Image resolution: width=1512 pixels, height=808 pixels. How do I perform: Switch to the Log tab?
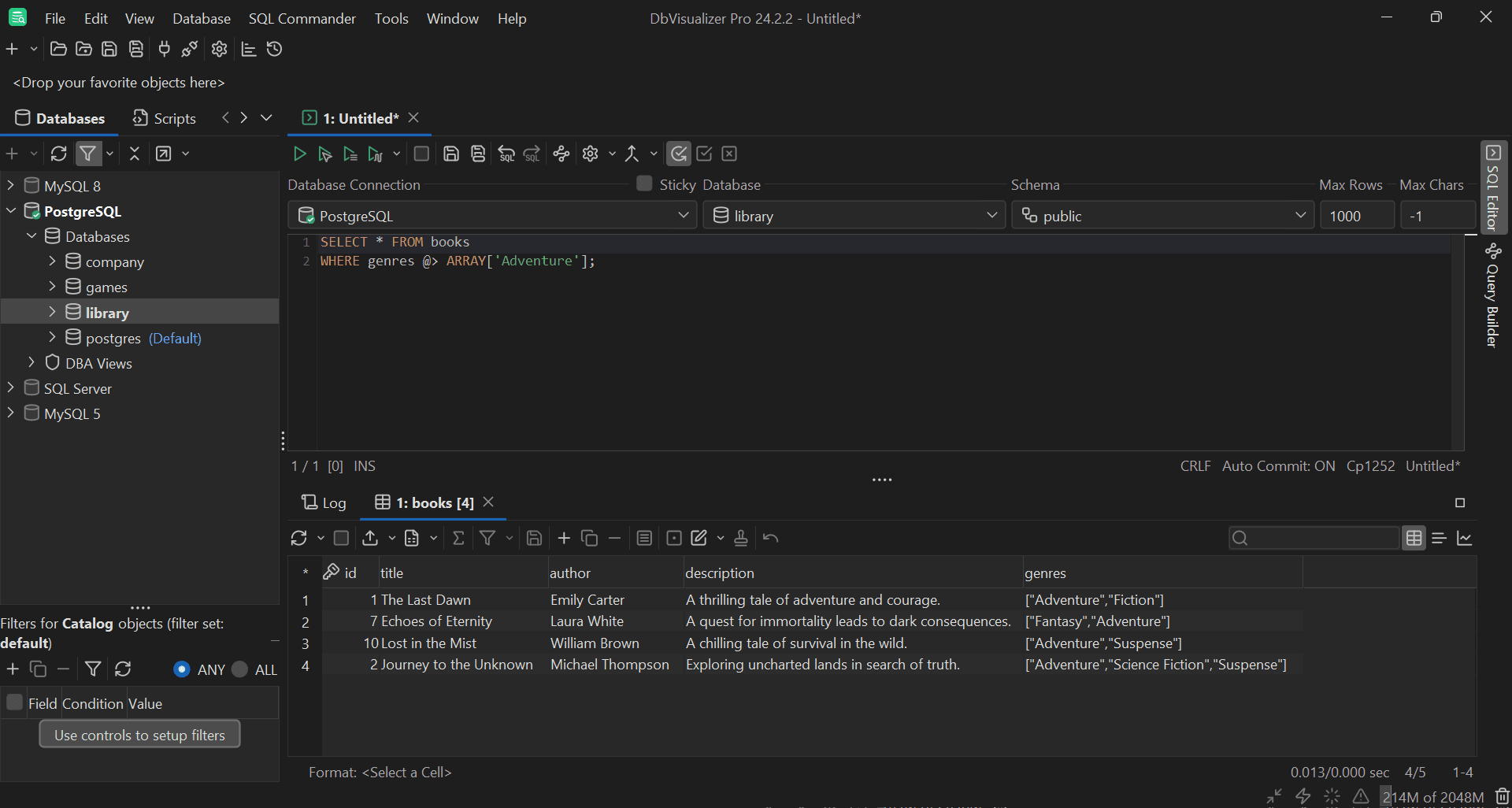324,502
